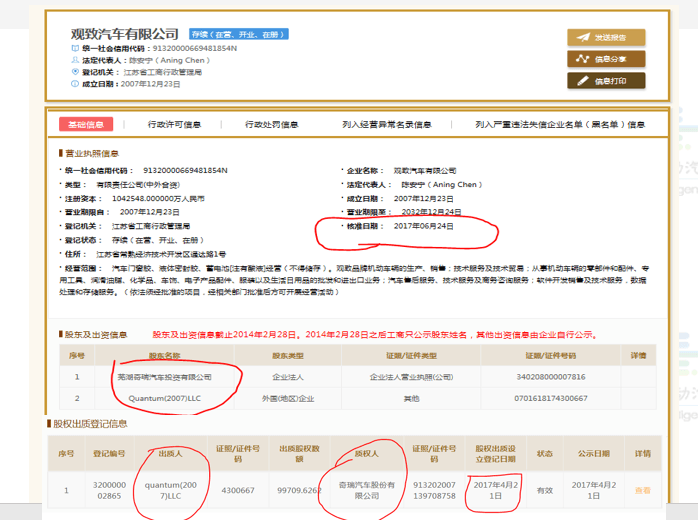This screenshot has width=698, height=520.
Task: Click the address 江苏省常熟经济技术开发区通达路1号
Action: pyautogui.click(x=161, y=254)
